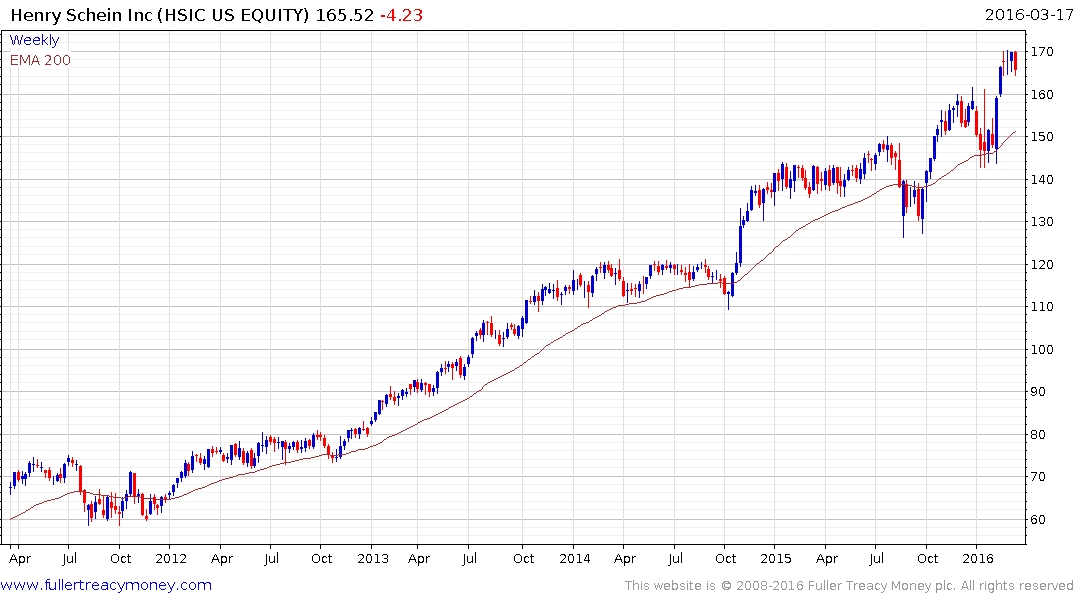
Task: Click the 2012 year label on time axis
Action: pos(171,558)
